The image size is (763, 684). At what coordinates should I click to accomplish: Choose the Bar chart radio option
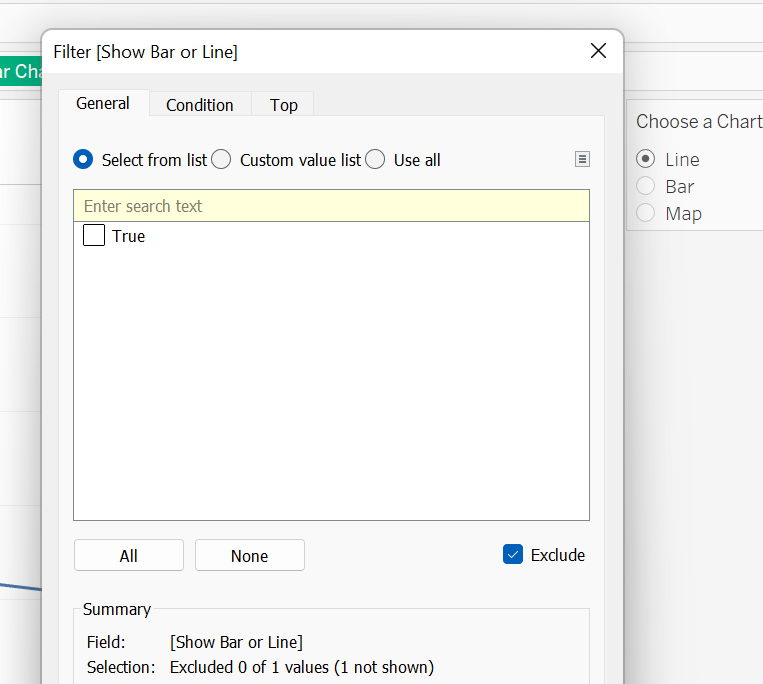[646, 186]
